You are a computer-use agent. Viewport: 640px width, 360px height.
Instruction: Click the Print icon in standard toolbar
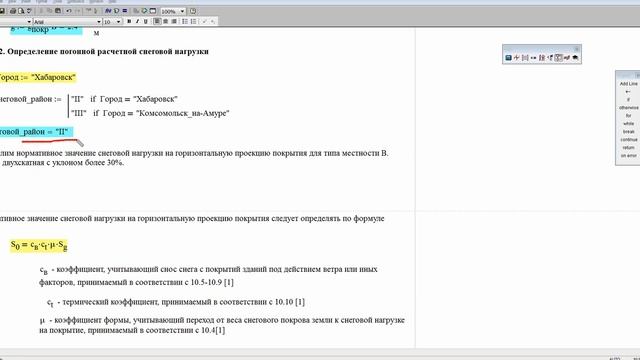(x=13, y=11)
